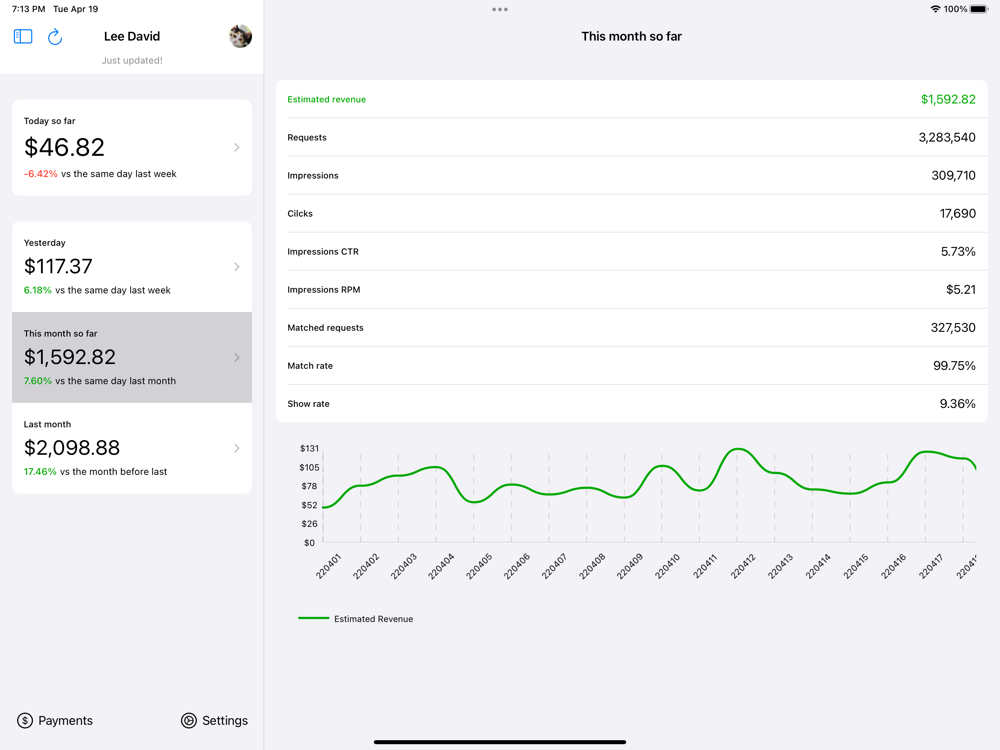Click the Payments dollar icon
Image resolution: width=1000 pixels, height=750 pixels.
click(x=25, y=721)
